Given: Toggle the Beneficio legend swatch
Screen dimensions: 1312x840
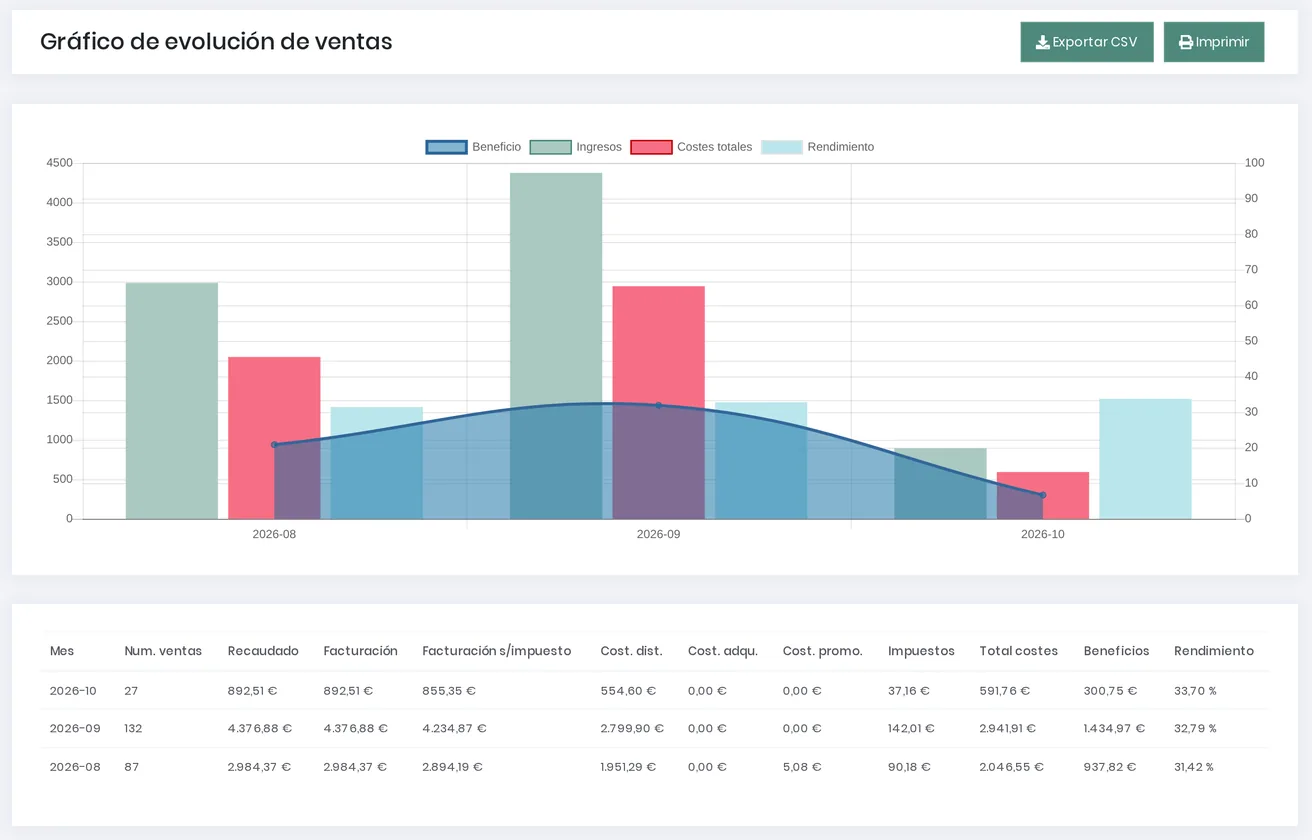Looking at the screenshot, I should 446,147.
